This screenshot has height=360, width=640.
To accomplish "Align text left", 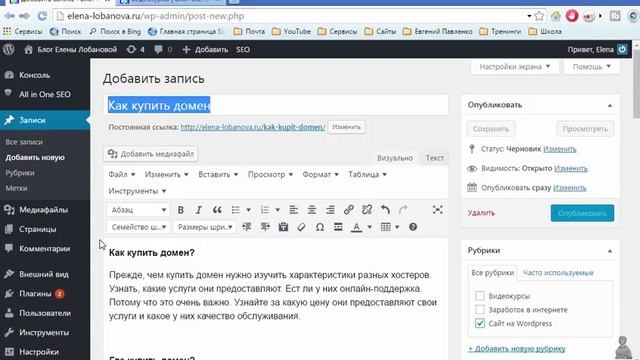I will coord(293,210).
